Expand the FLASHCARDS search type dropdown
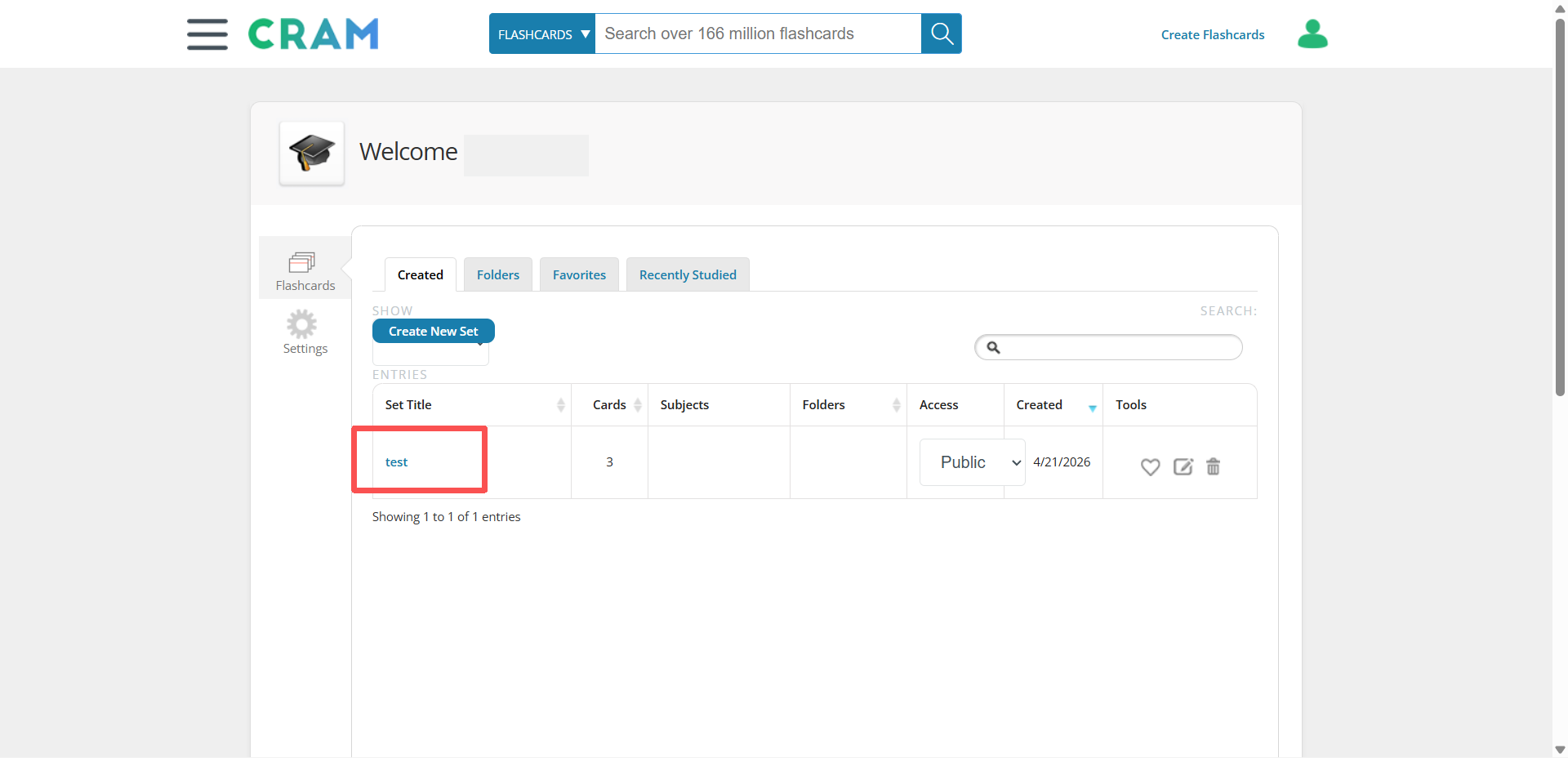Viewport: 1568px width, 758px height. point(542,33)
